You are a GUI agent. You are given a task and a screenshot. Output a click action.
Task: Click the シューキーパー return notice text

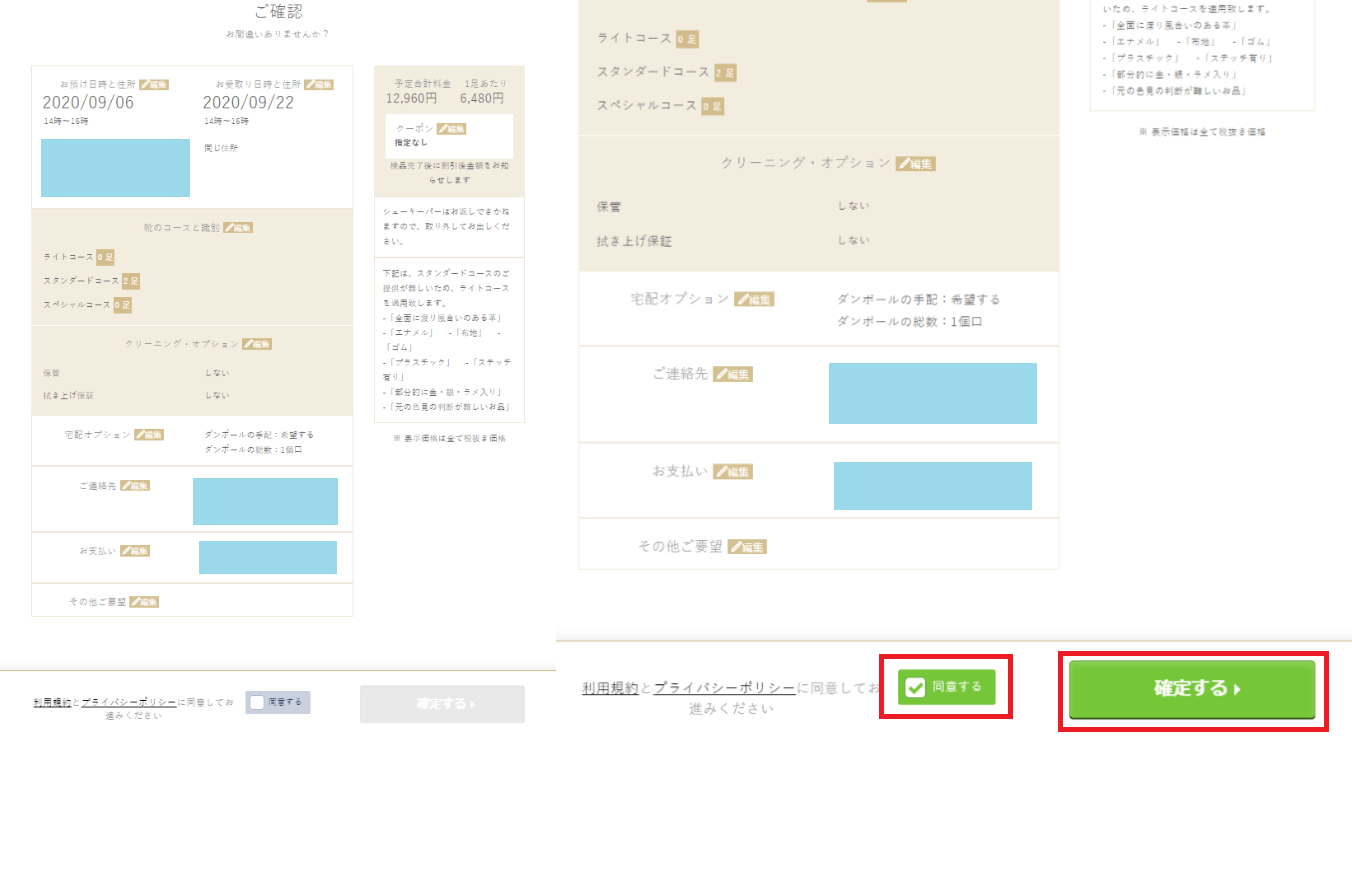pos(447,227)
